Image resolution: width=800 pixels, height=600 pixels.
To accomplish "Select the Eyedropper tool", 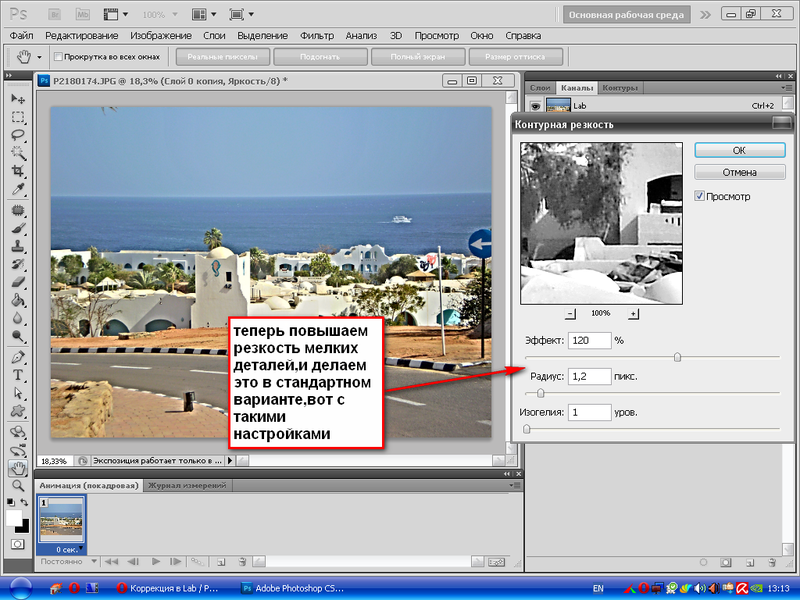I will tap(18, 190).
